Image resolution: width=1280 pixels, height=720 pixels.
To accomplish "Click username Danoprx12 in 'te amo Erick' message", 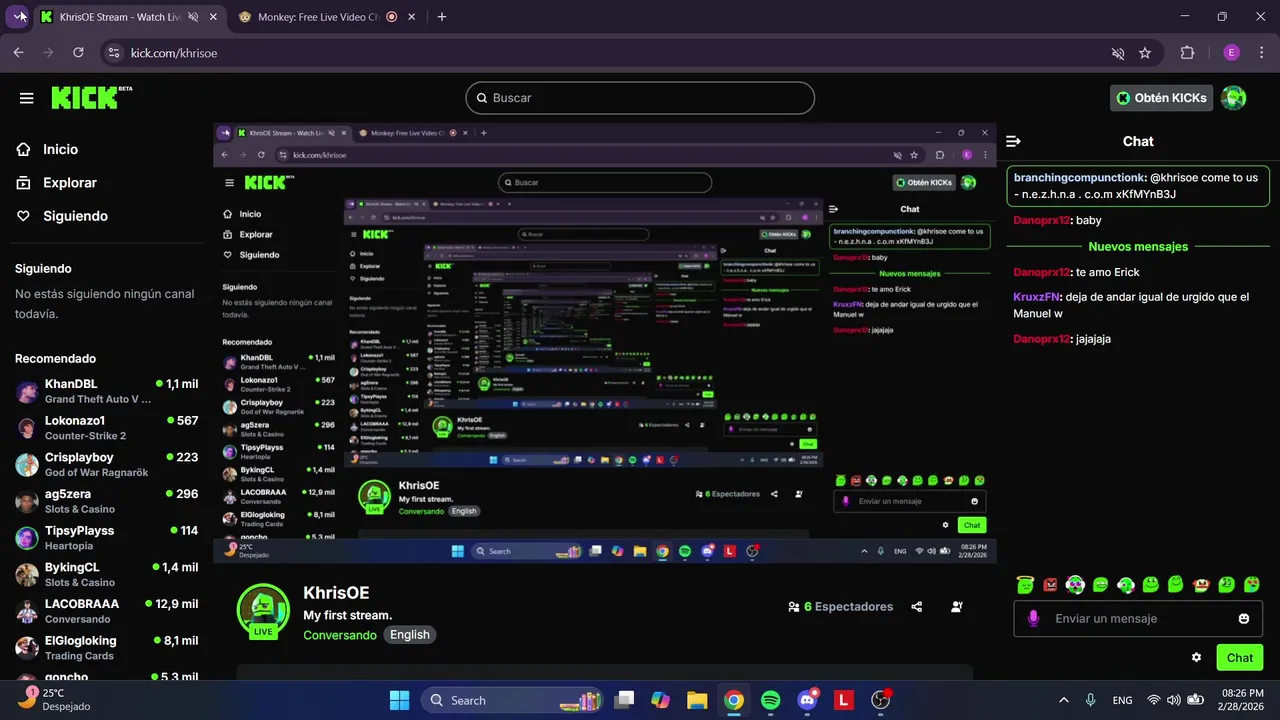I will [x=1042, y=272].
